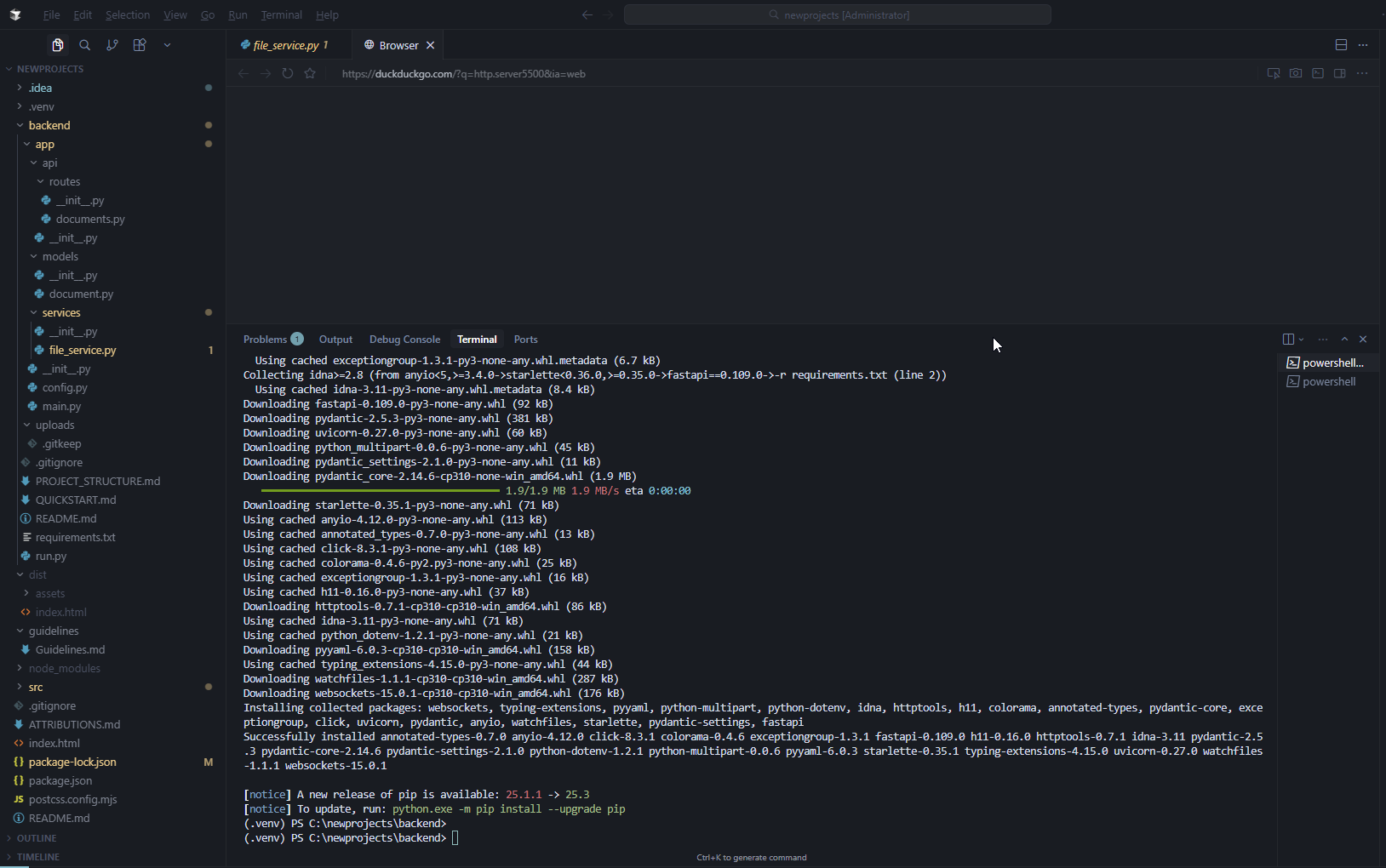Open the Extensions view icon
This screenshot has height=868, width=1386.
[140, 45]
